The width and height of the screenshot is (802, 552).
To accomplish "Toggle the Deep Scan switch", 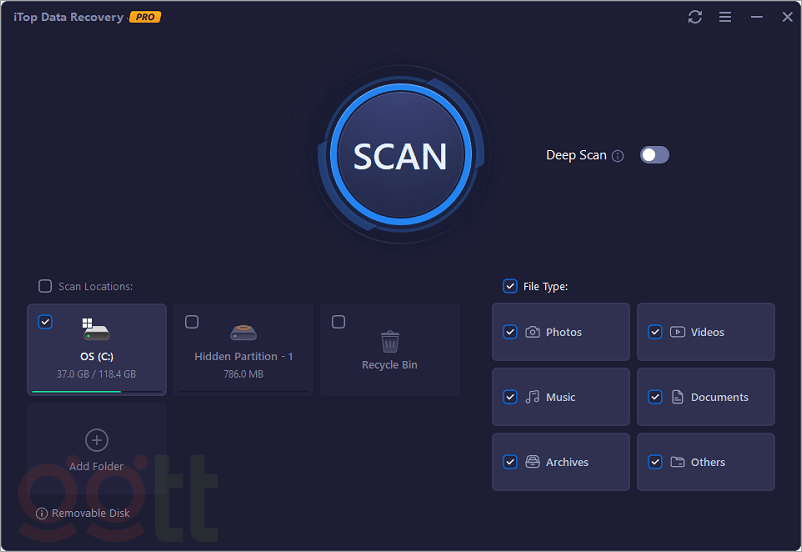I will tap(654, 155).
